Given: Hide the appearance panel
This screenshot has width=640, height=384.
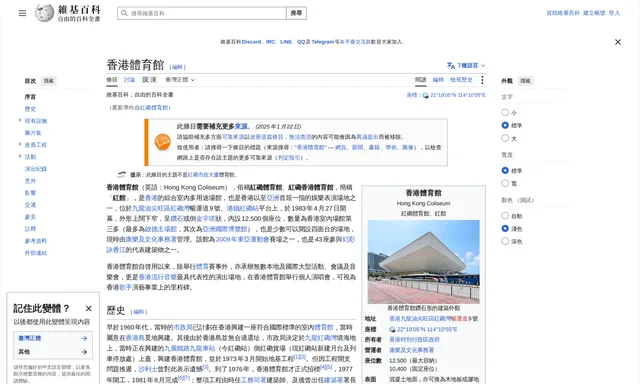Looking at the screenshot, I should (525, 81).
